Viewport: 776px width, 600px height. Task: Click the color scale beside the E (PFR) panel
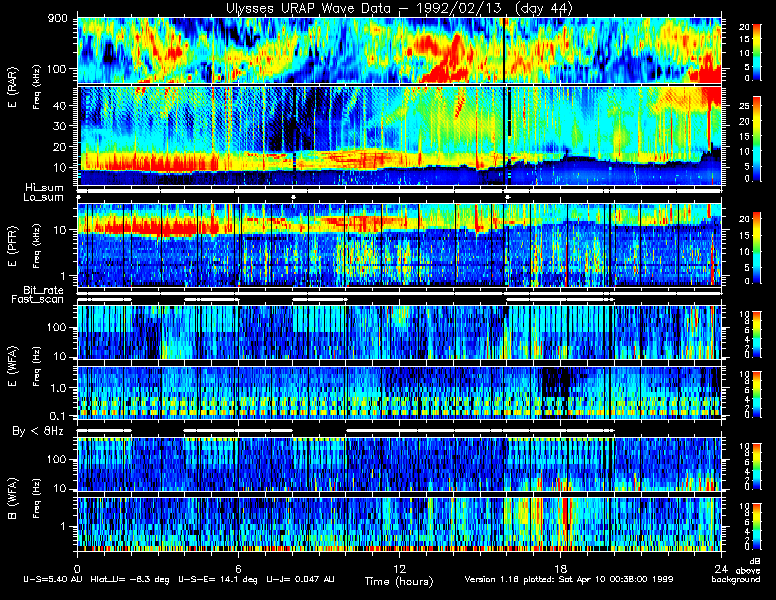[x=757, y=248]
